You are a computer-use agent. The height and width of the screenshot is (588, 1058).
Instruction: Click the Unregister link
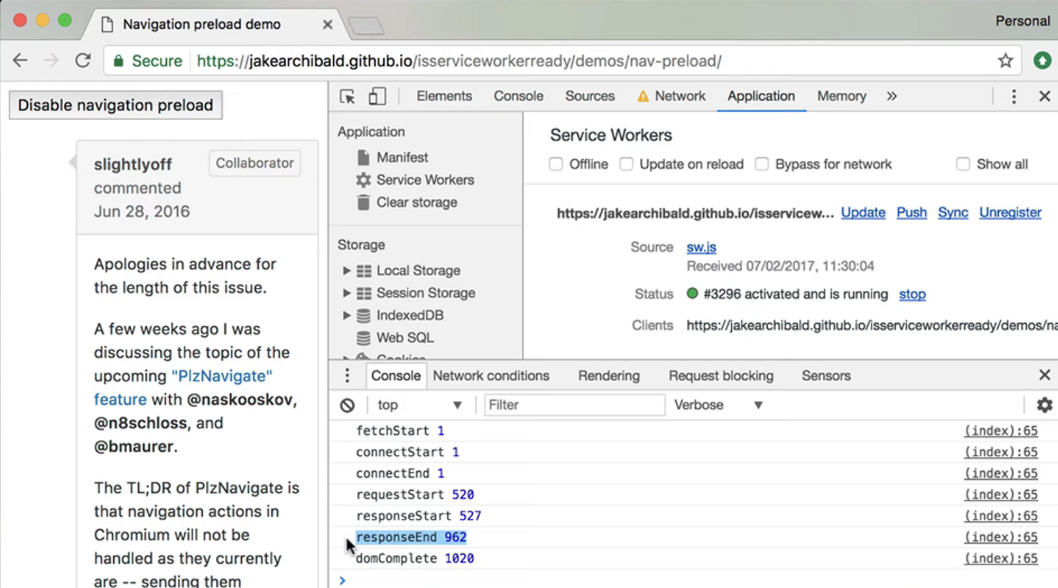tap(1010, 213)
